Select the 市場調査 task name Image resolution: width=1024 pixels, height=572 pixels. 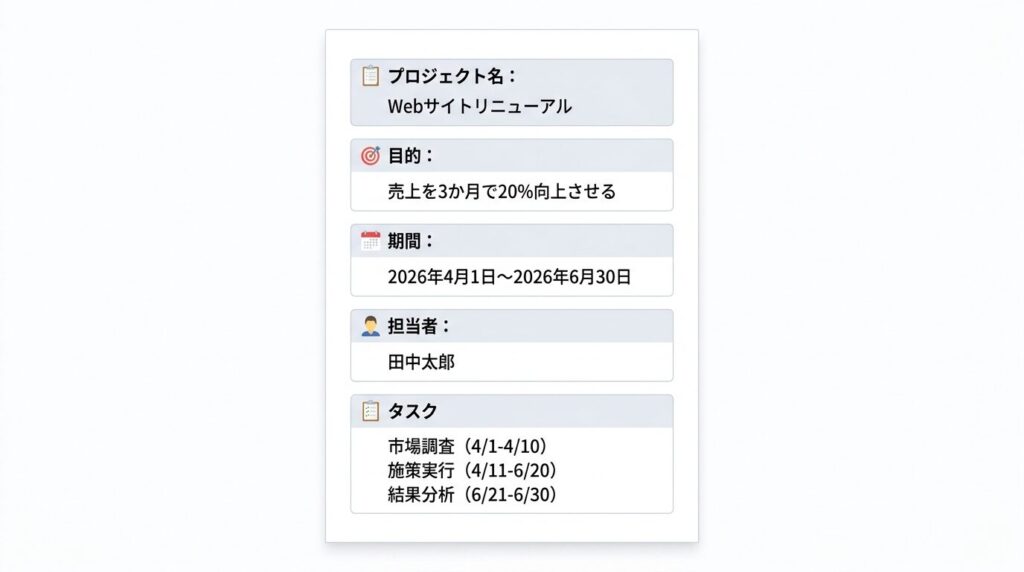tap(421, 446)
